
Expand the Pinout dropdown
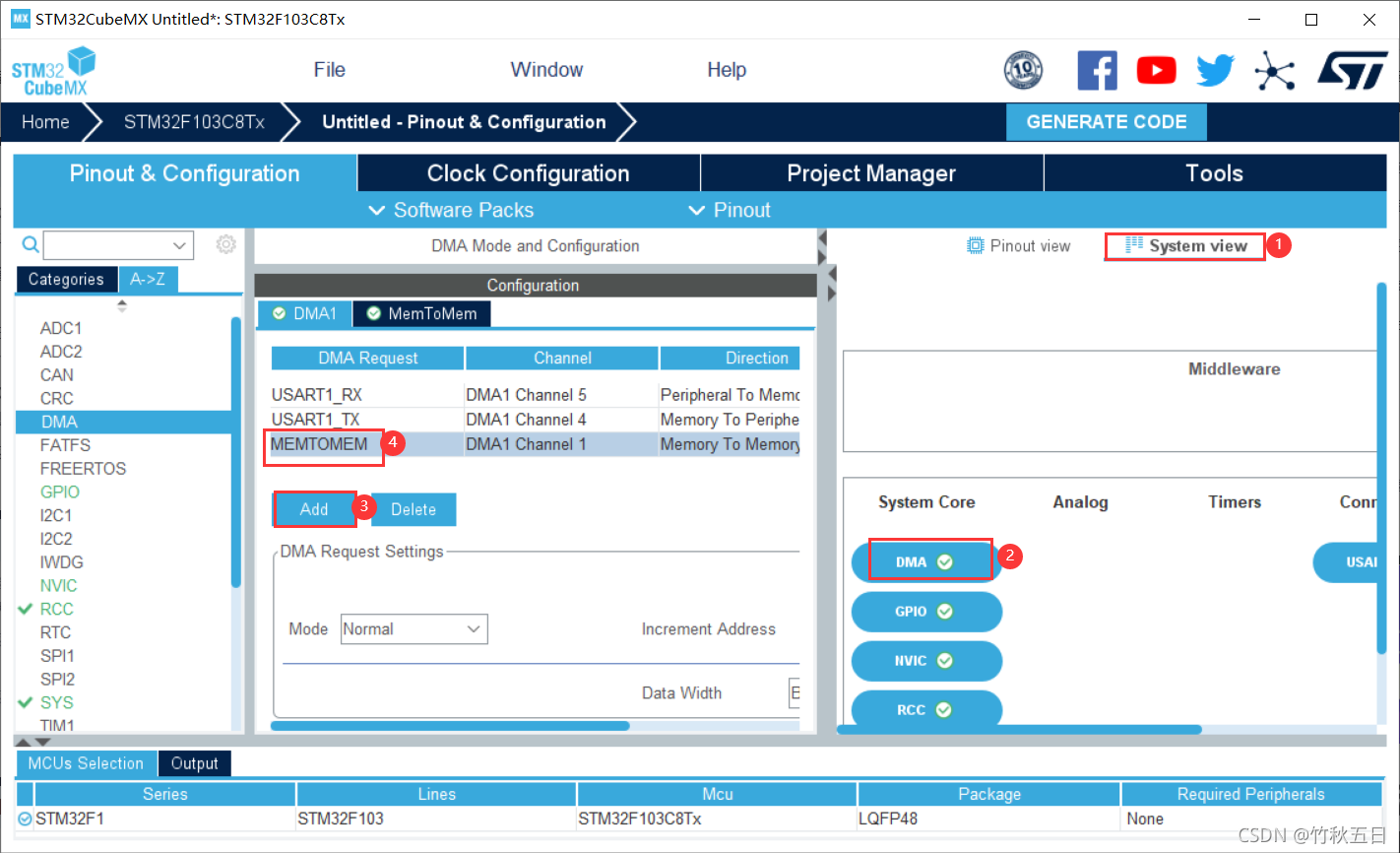pyautogui.click(x=730, y=210)
